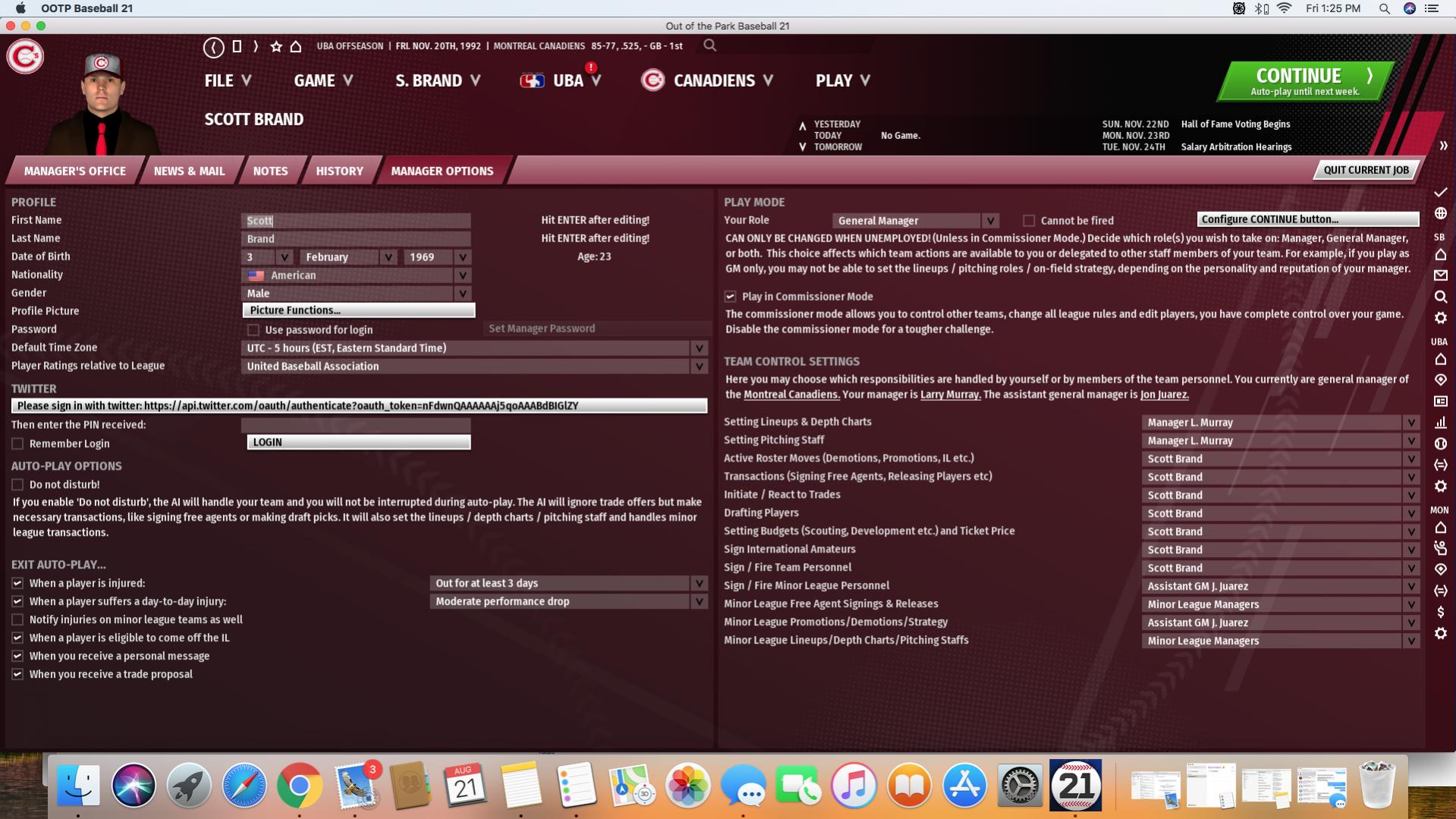Image resolution: width=1456 pixels, height=819 pixels.
Task: Uncheck Play in Commissioner Mode
Action: point(730,297)
